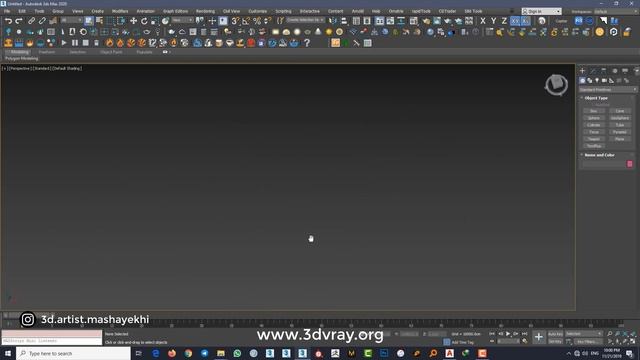Viewport: 640px width, 360px height.
Task: Restrict transform to Y axis
Action: [493, 21]
